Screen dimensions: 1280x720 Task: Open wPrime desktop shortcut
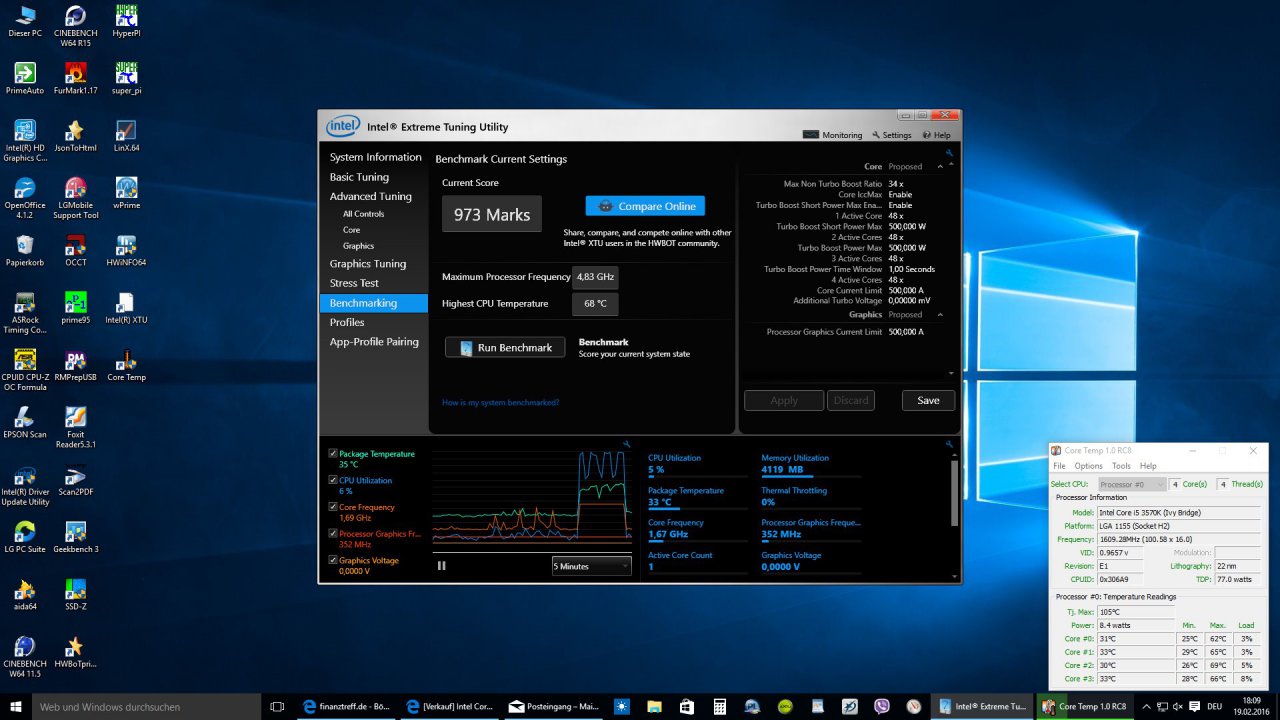(126, 193)
